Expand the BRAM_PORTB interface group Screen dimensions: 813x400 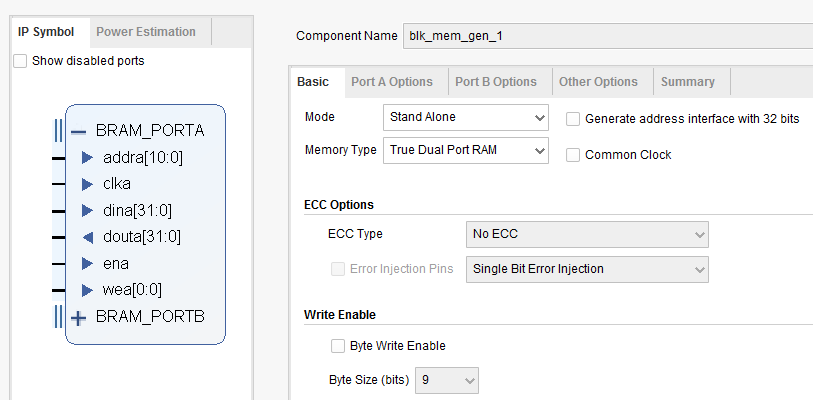coord(78,318)
